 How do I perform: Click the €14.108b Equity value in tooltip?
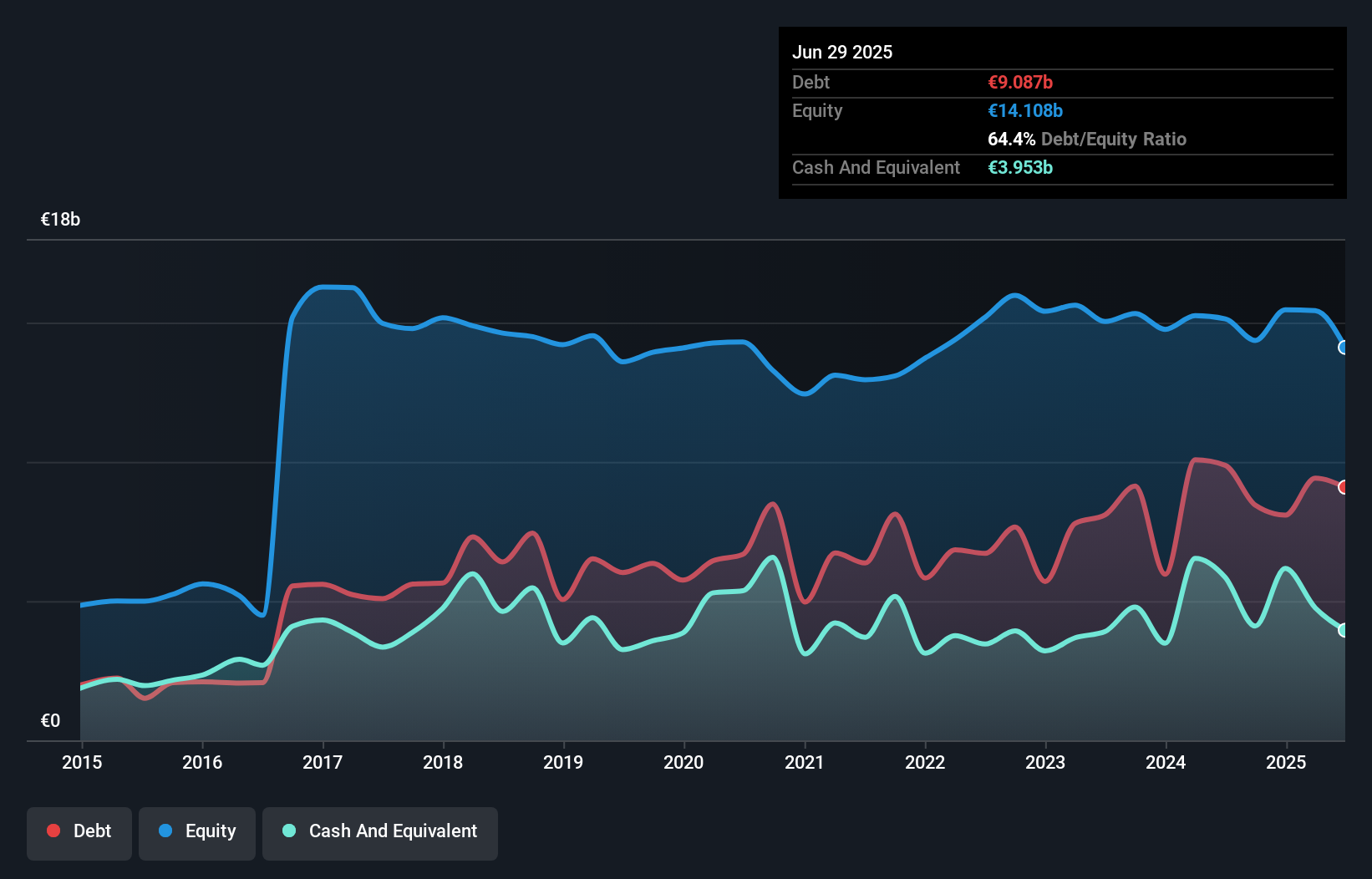[x=1025, y=111]
